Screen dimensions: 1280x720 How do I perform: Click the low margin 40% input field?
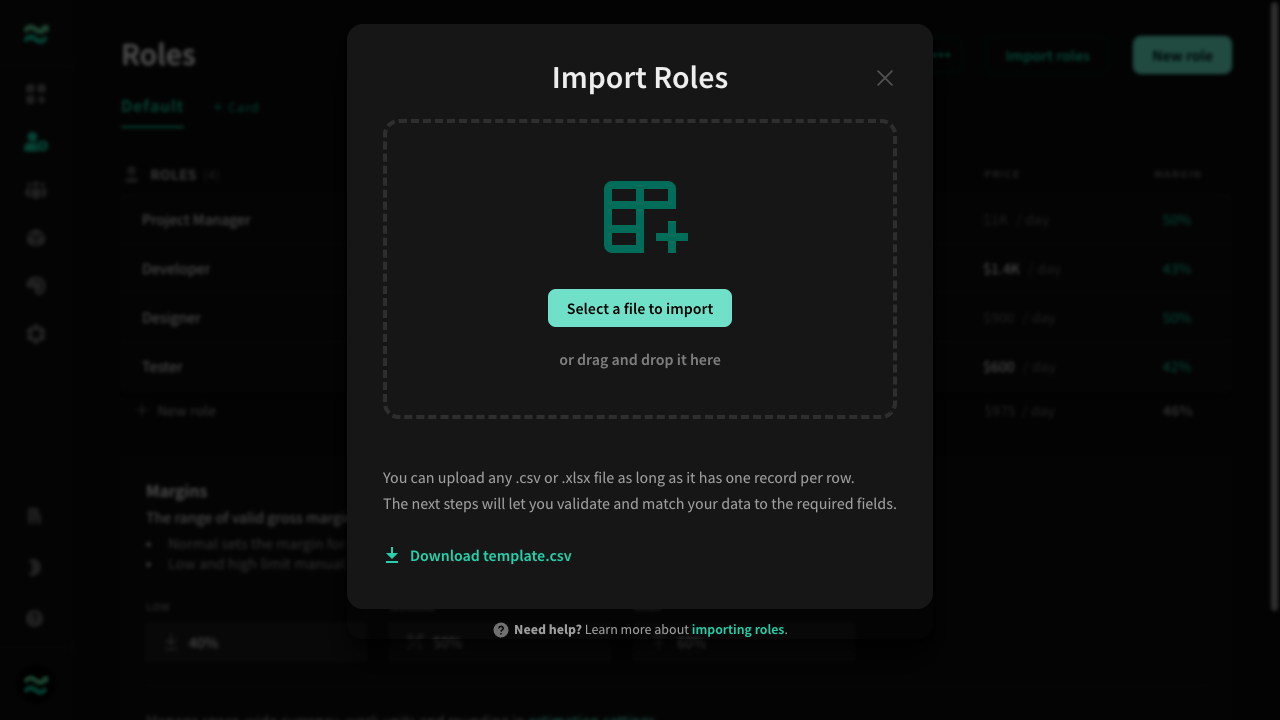click(x=255, y=643)
